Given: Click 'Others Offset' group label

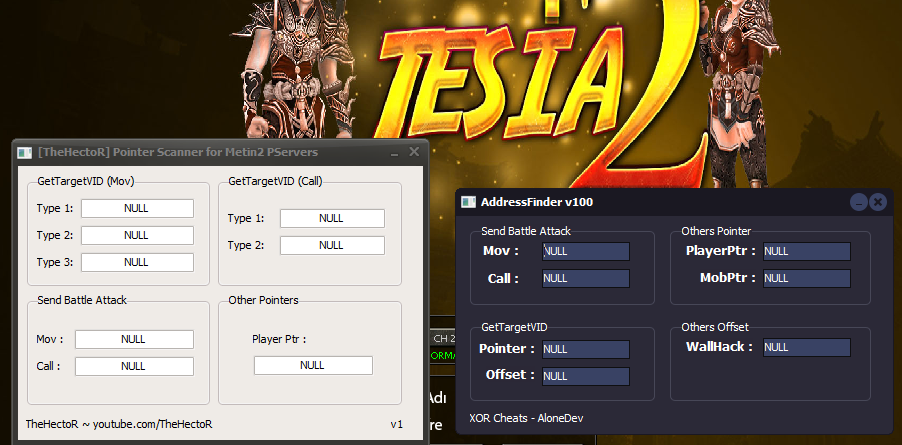Looking at the screenshot, I should [715, 327].
